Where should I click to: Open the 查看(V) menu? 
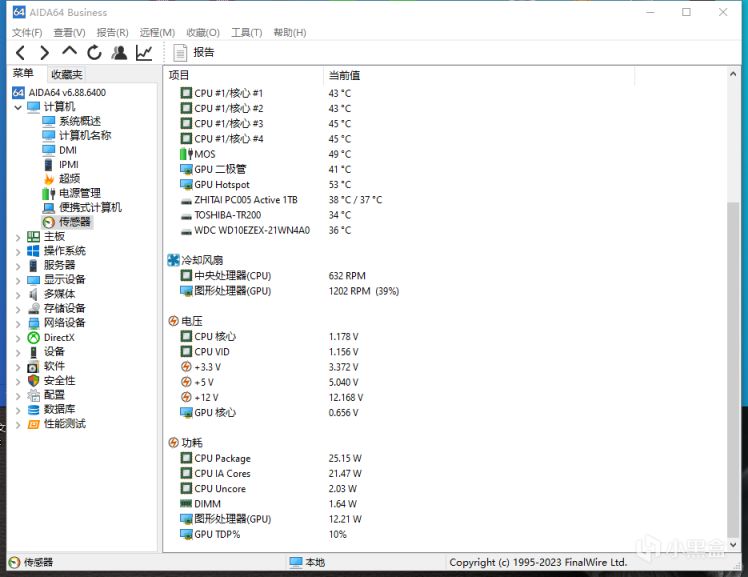pyautogui.click(x=70, y=32)
